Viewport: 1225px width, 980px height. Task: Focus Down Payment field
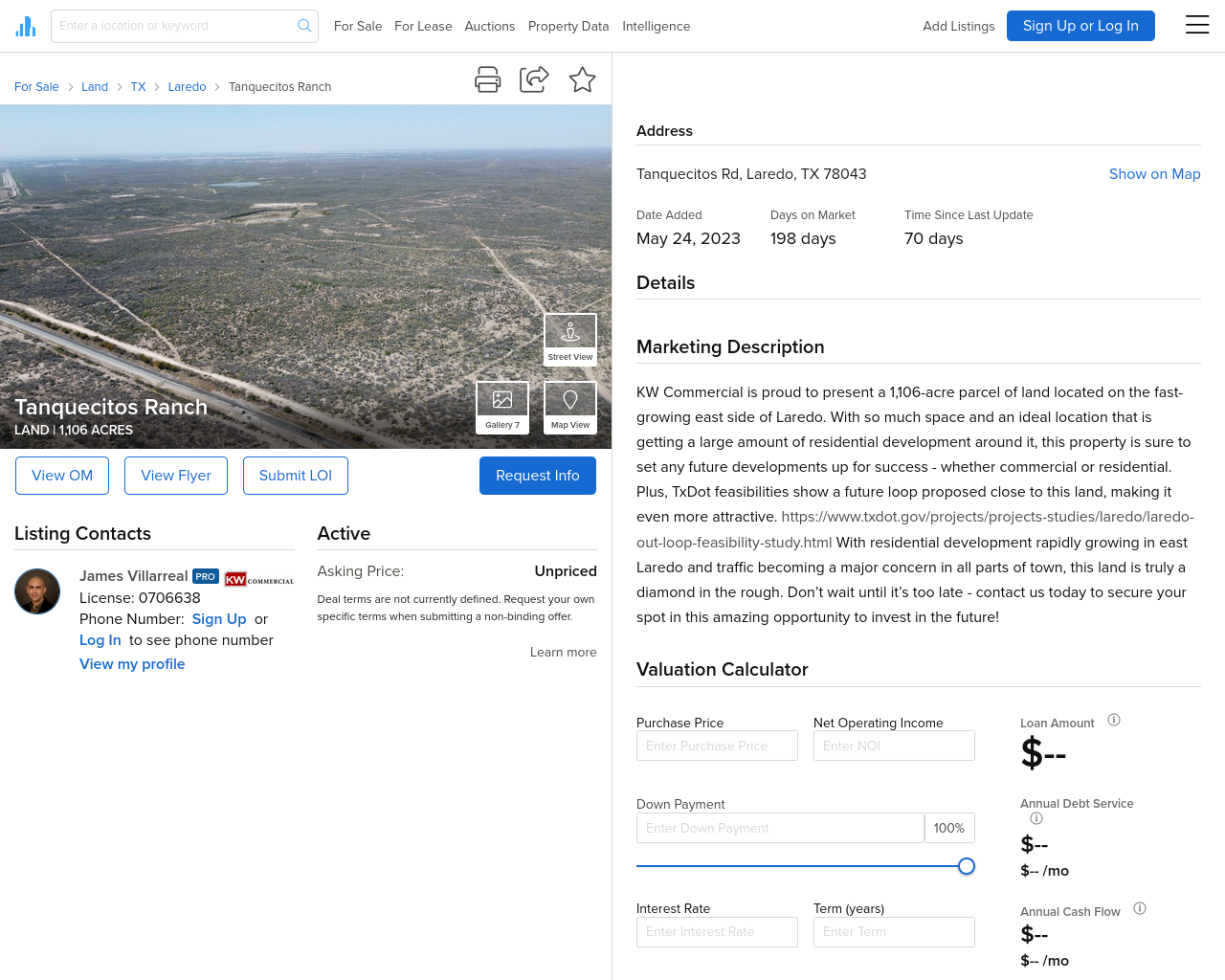pyautogui.click(x=780, y=828)
